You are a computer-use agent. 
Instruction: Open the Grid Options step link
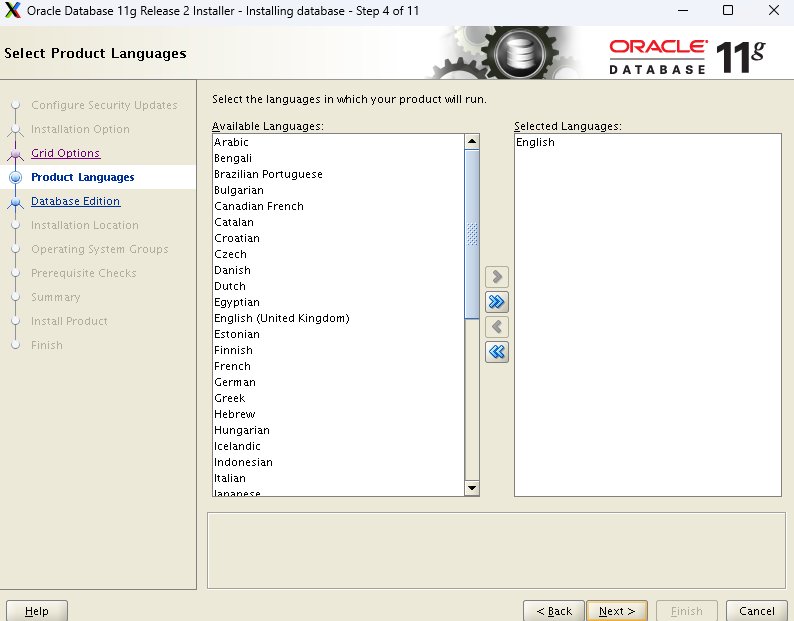(x=65, y=153)
